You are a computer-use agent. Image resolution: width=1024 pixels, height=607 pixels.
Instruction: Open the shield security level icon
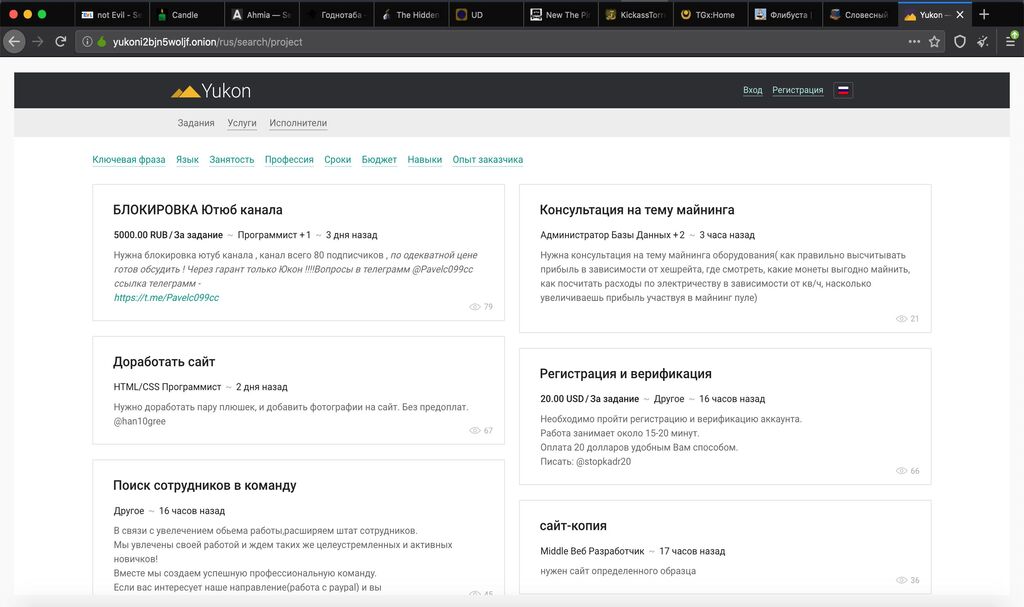coord(960,42)
